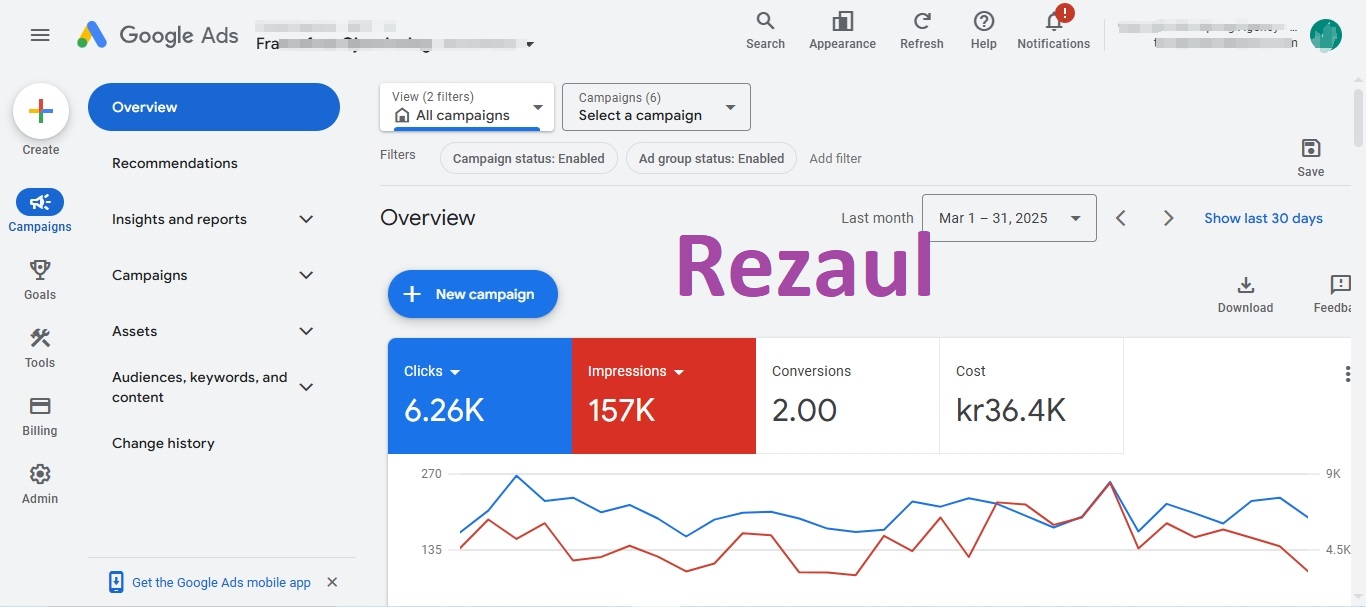This screenshot has width=1366, height=607.
Task: Click the 4.5K right axis label
Action: click(x=1338, y=549)
